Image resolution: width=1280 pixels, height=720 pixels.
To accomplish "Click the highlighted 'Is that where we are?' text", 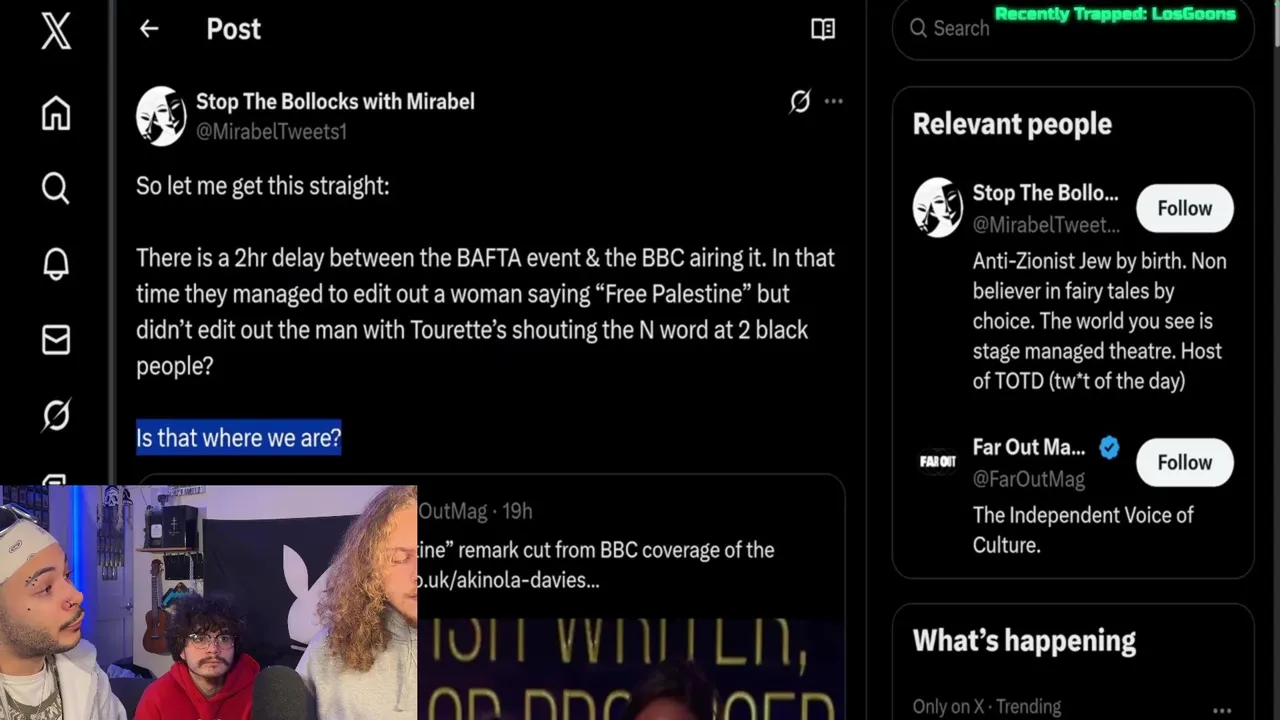I will tap(239, 438).
